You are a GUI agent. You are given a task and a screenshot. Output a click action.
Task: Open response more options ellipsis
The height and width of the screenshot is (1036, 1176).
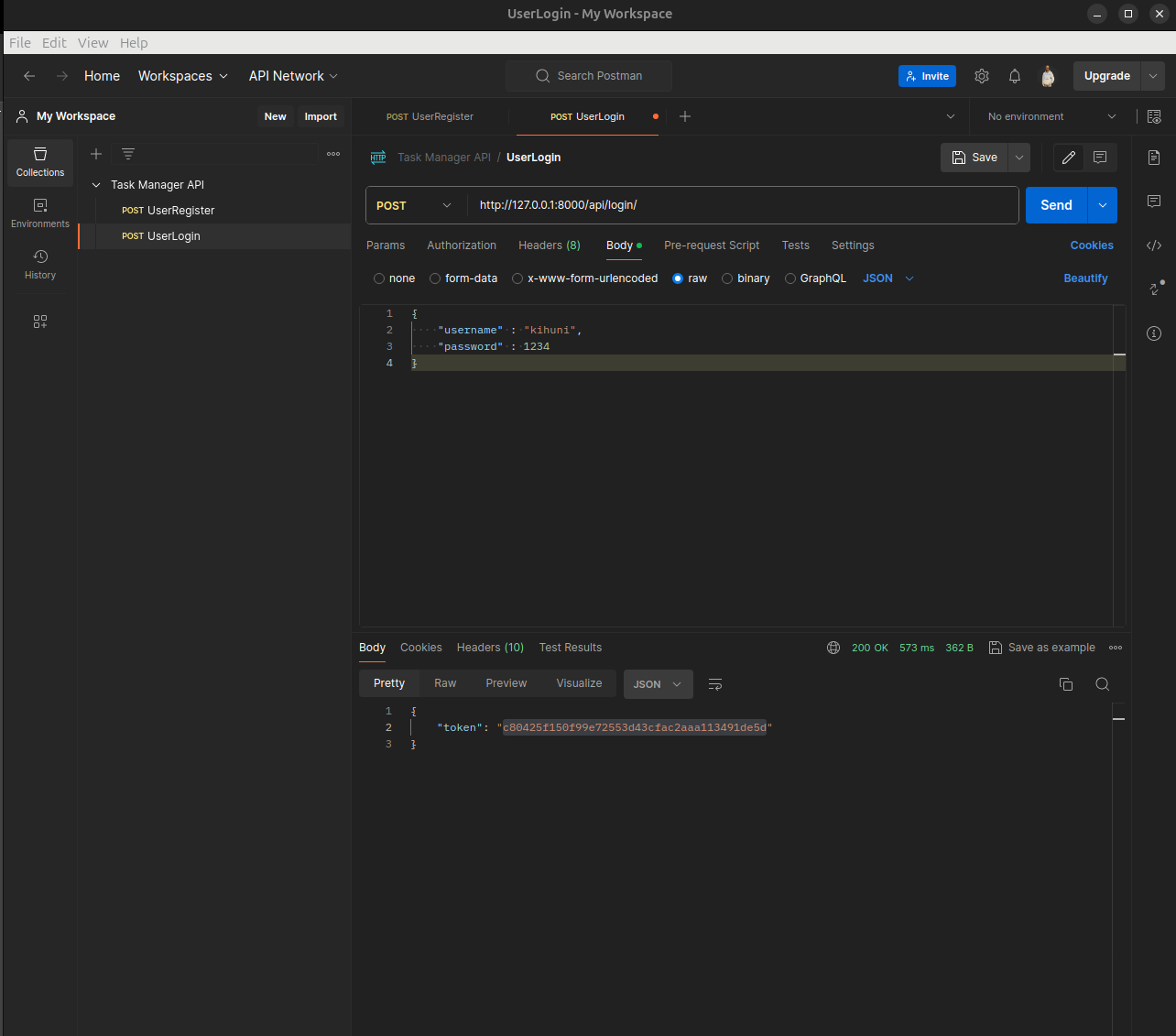point(1116,648)
